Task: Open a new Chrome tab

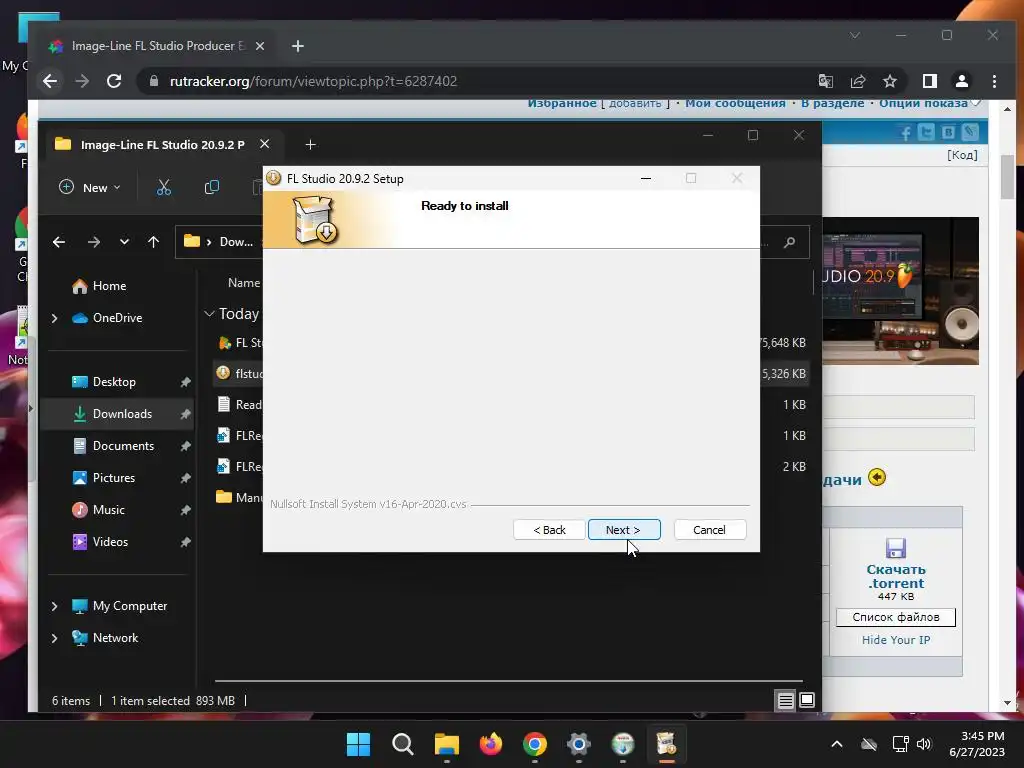Action: click(298, 46)
